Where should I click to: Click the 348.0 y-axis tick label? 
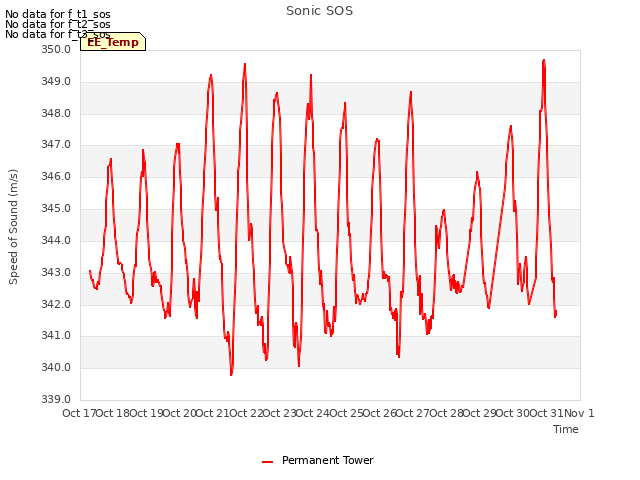tap(56, 113)
